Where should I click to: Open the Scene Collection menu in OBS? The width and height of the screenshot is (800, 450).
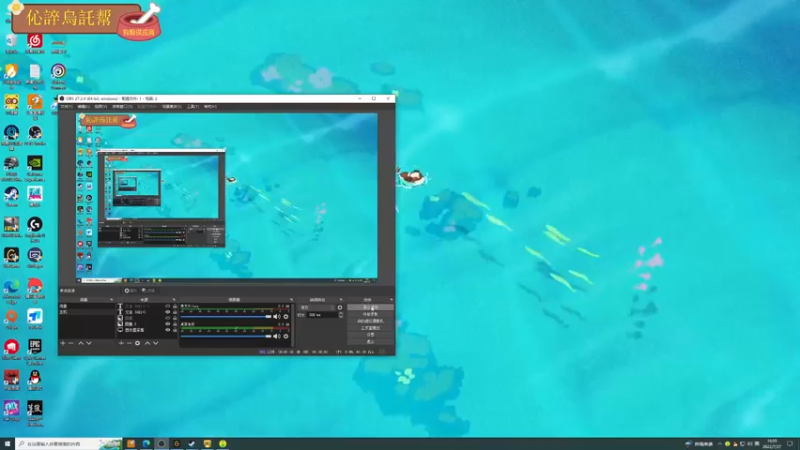171,107
